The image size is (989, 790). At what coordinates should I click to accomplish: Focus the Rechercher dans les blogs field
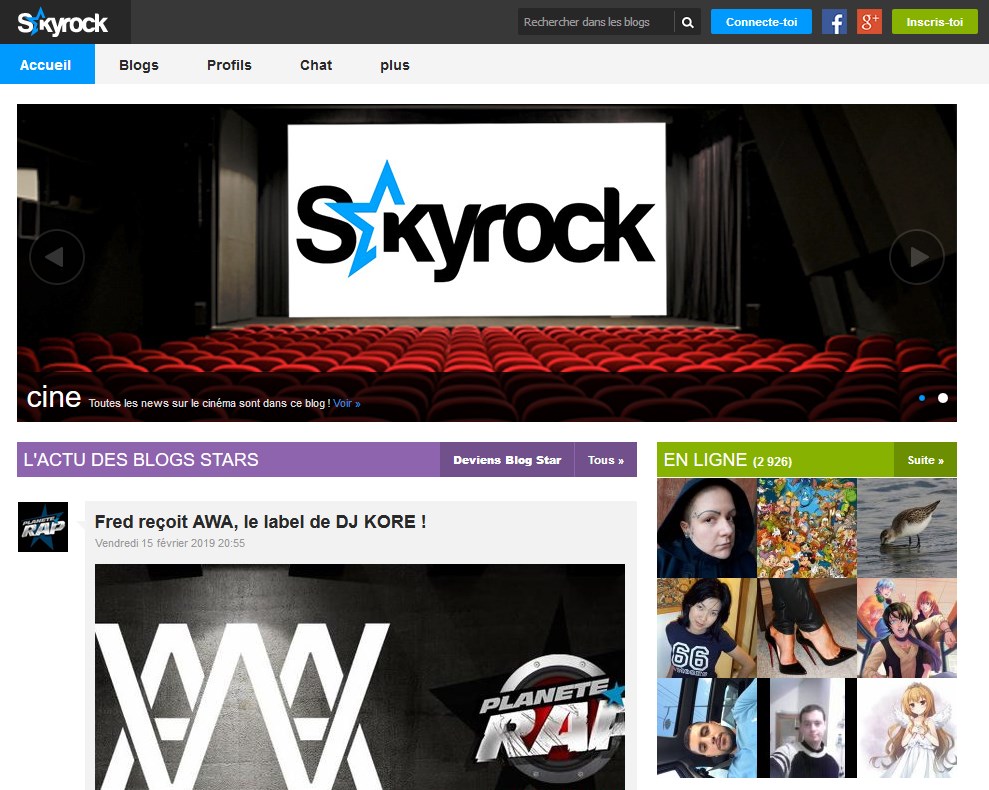tap(596, 22)
